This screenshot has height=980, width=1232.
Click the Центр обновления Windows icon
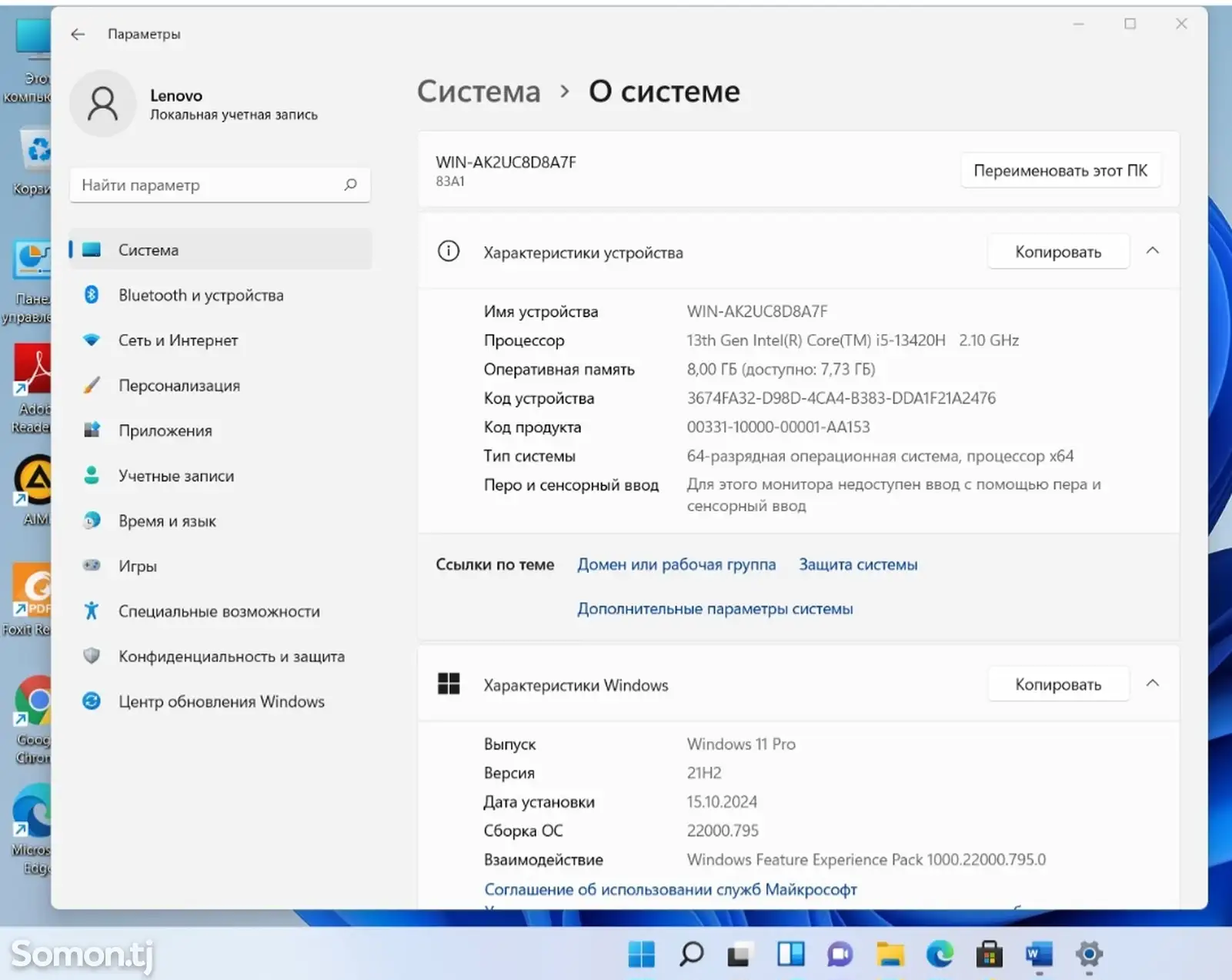click(92, 701)
